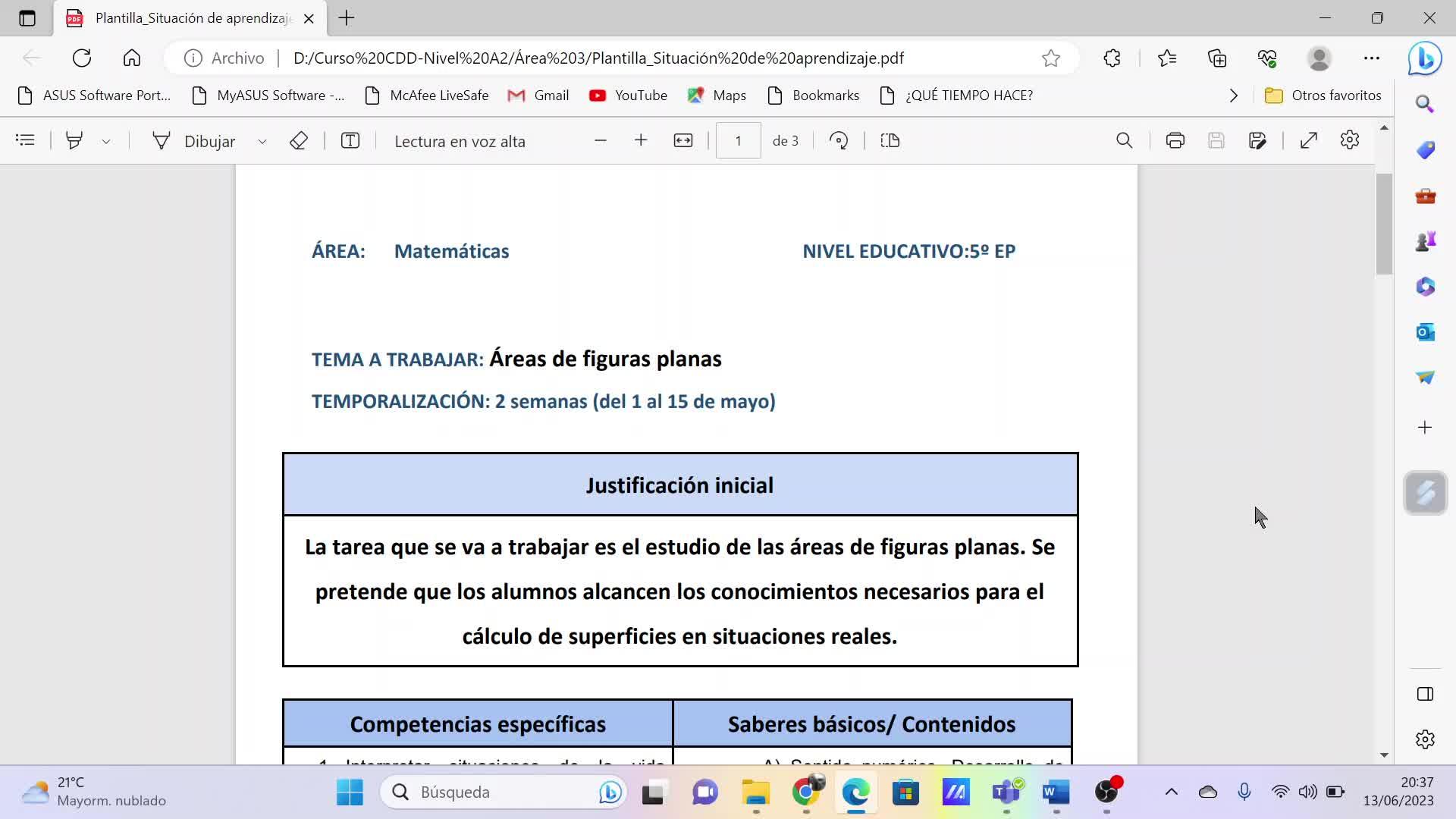The image size is (1456, 819).
Task: Toggle the Draw tool on
Action: click(194, 141)
